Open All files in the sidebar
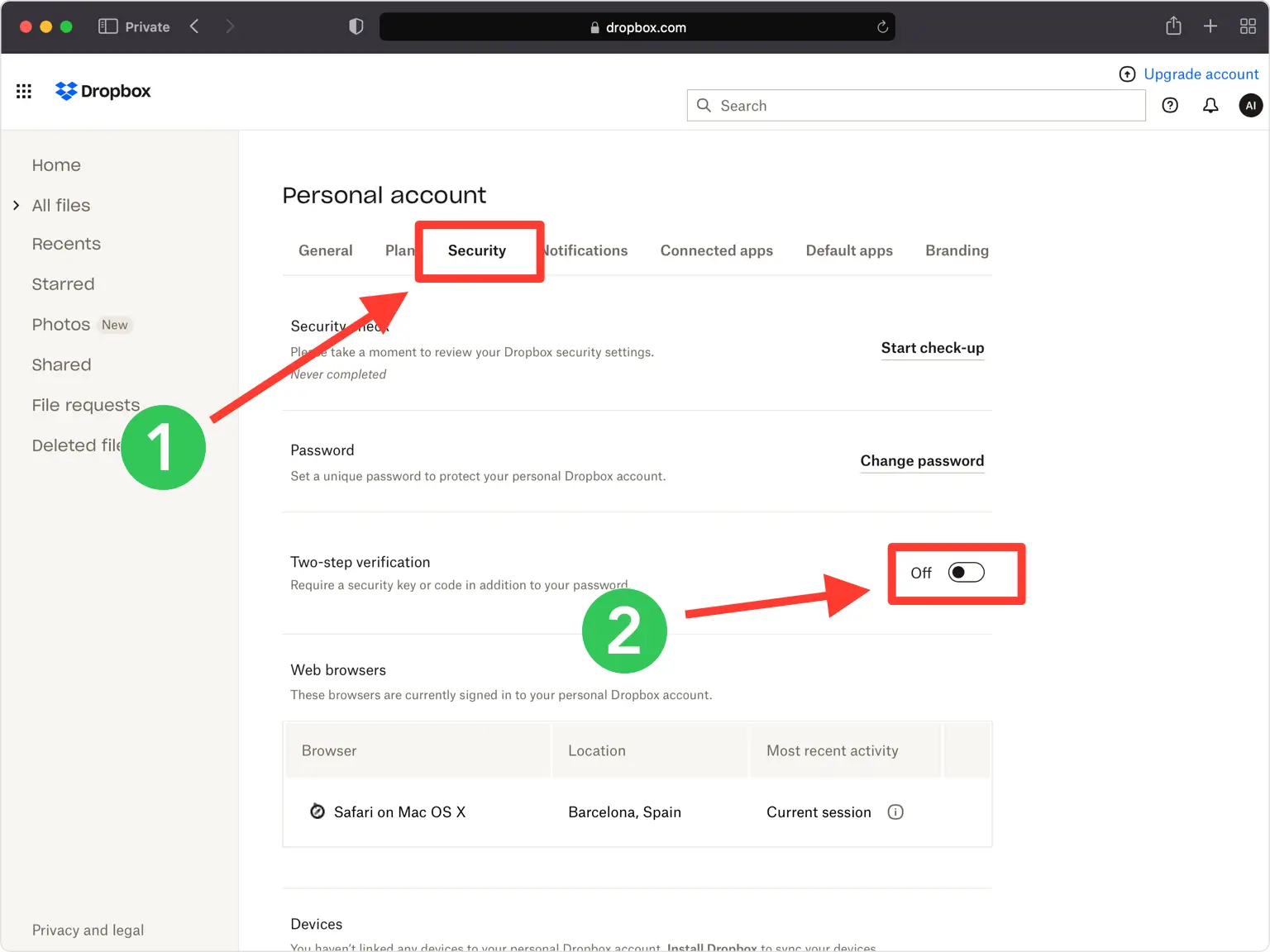Image resolution: width=1270 pixels, height=952 pixels. [x=60, y=205]
